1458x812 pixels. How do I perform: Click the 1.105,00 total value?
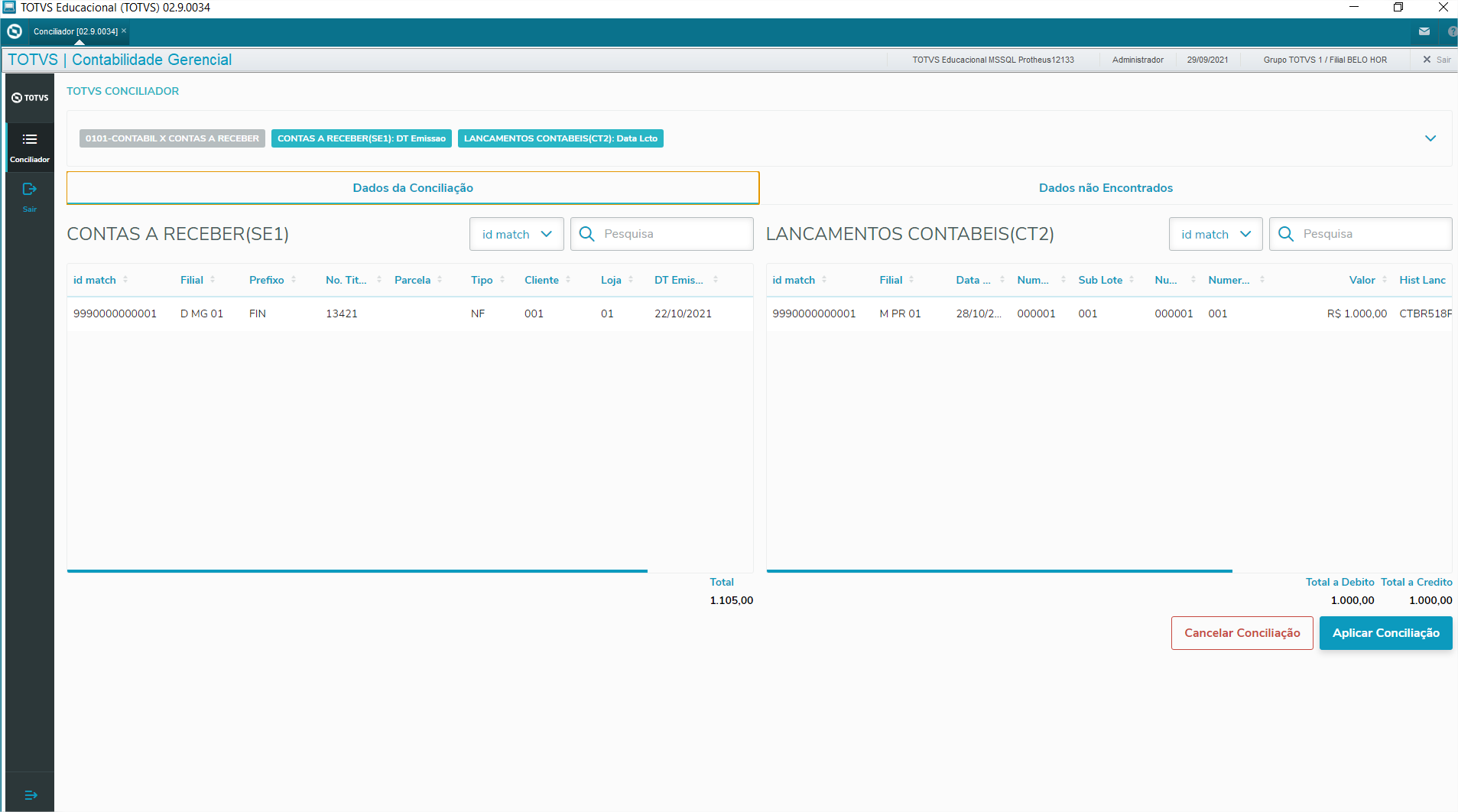click(x=732, y=600)
